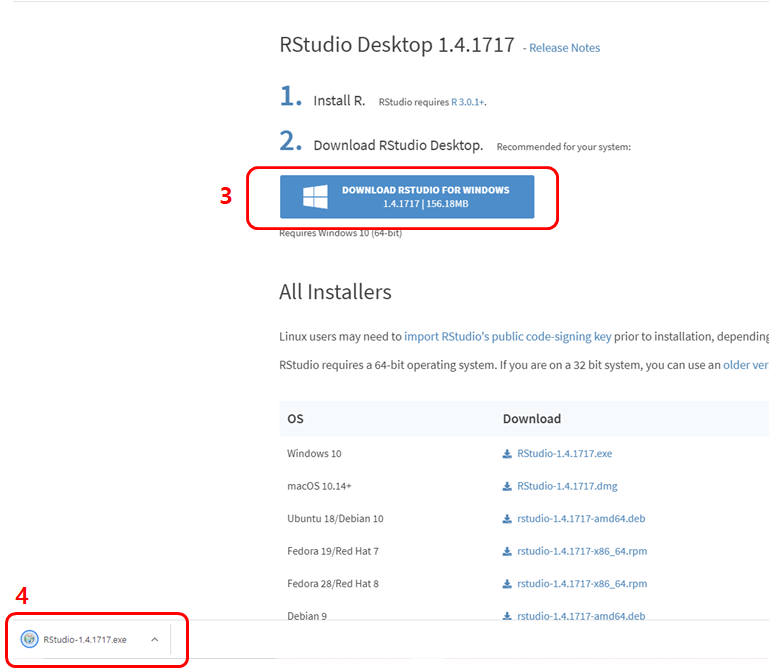Click the All Installers heading
The width and height of the screenshot is (770, 669).
tap(335, 292)
